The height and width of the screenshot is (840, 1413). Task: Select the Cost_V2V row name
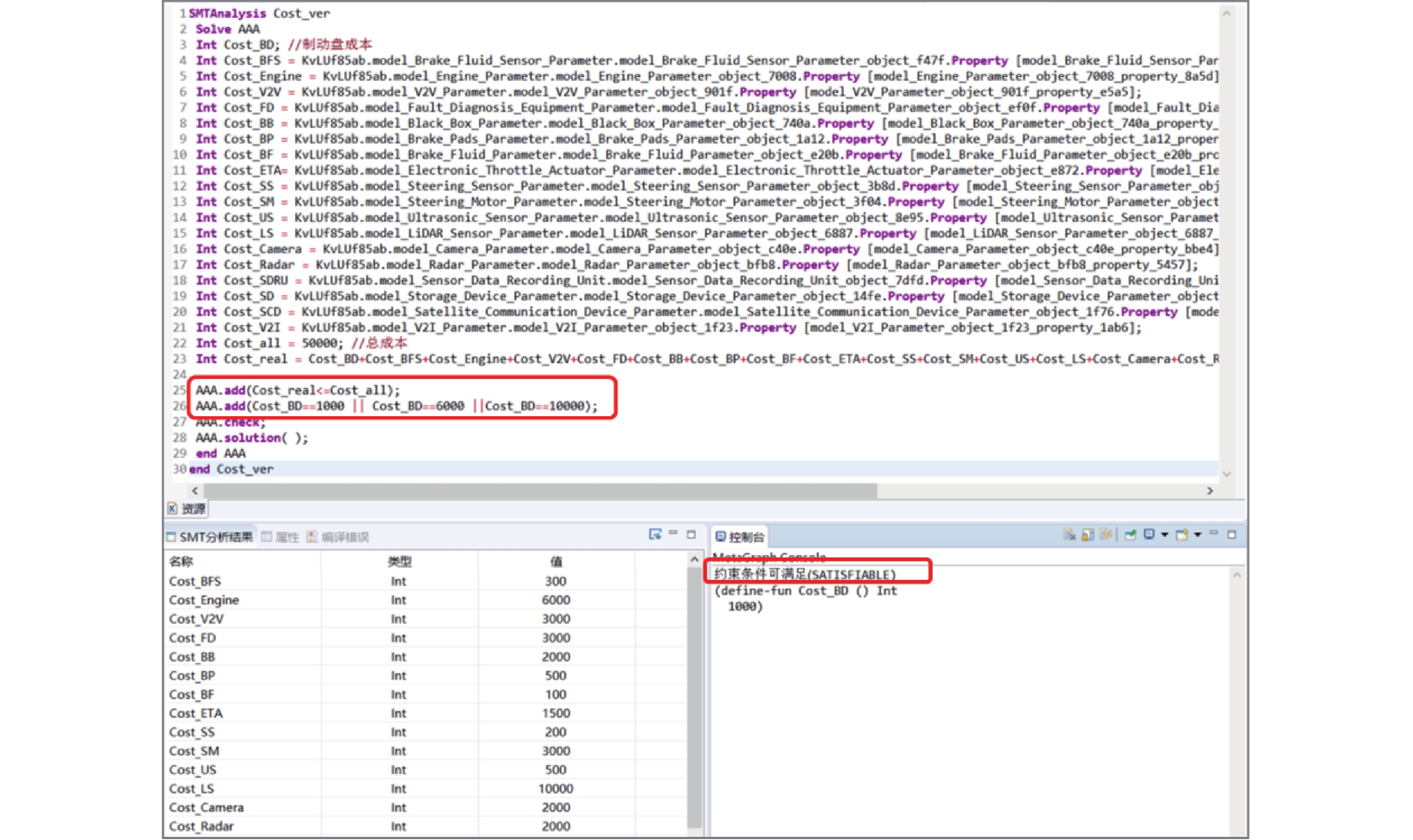(196, 619)
